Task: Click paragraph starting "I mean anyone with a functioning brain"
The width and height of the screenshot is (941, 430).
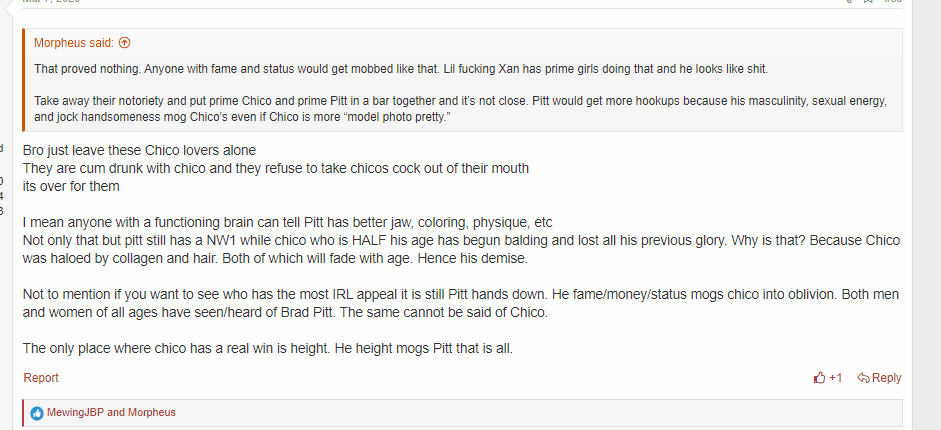Action: [x=461, y=240]
